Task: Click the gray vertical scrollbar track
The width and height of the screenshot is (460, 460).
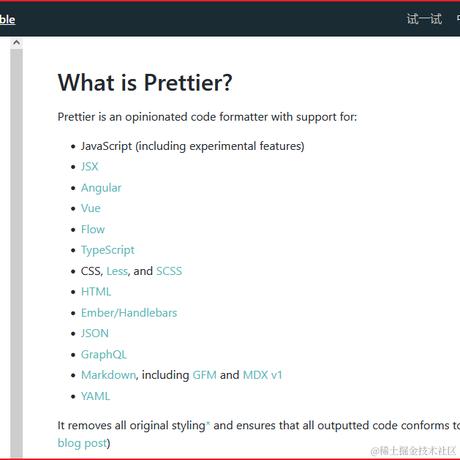Action: point(16,253)
